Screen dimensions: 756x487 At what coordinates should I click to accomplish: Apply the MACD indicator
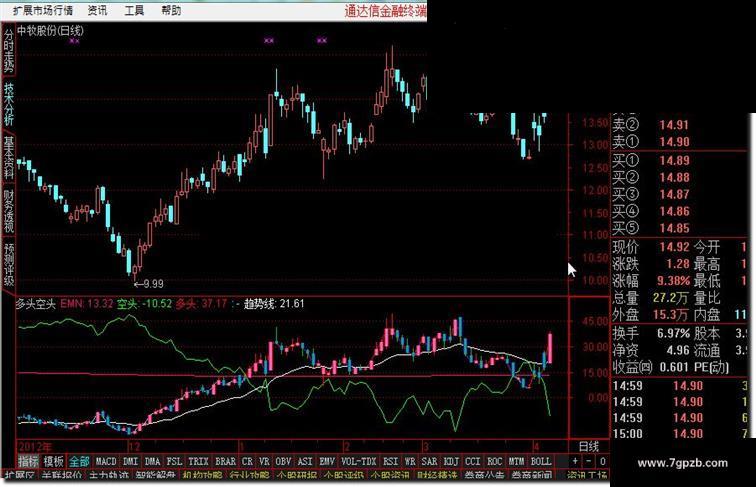click(106, 461)
